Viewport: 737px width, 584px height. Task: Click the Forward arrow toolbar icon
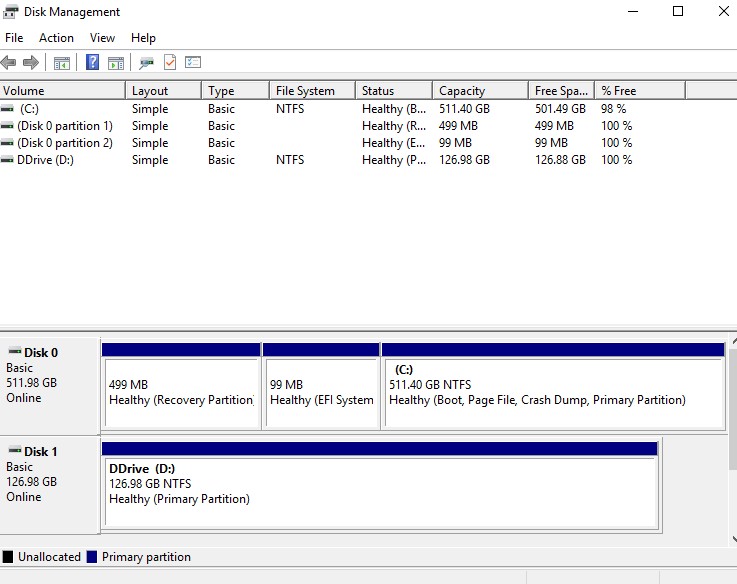[x=31, y=63]
